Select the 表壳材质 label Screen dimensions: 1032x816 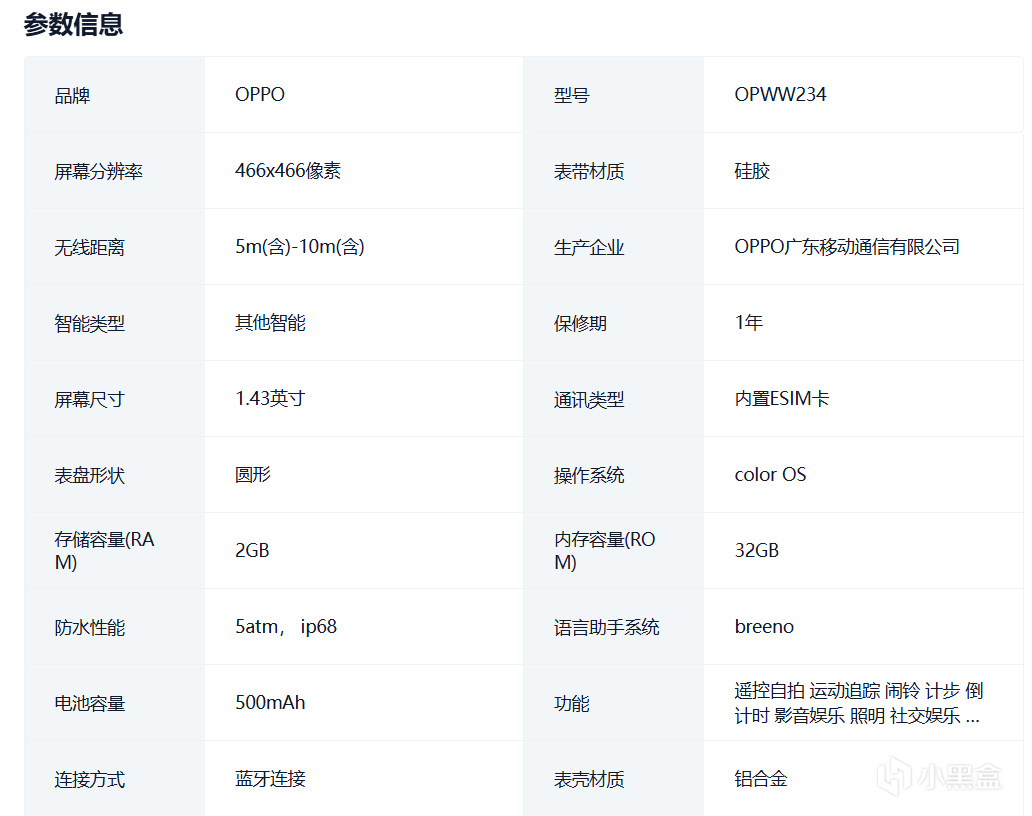click(x=589, y=780)
